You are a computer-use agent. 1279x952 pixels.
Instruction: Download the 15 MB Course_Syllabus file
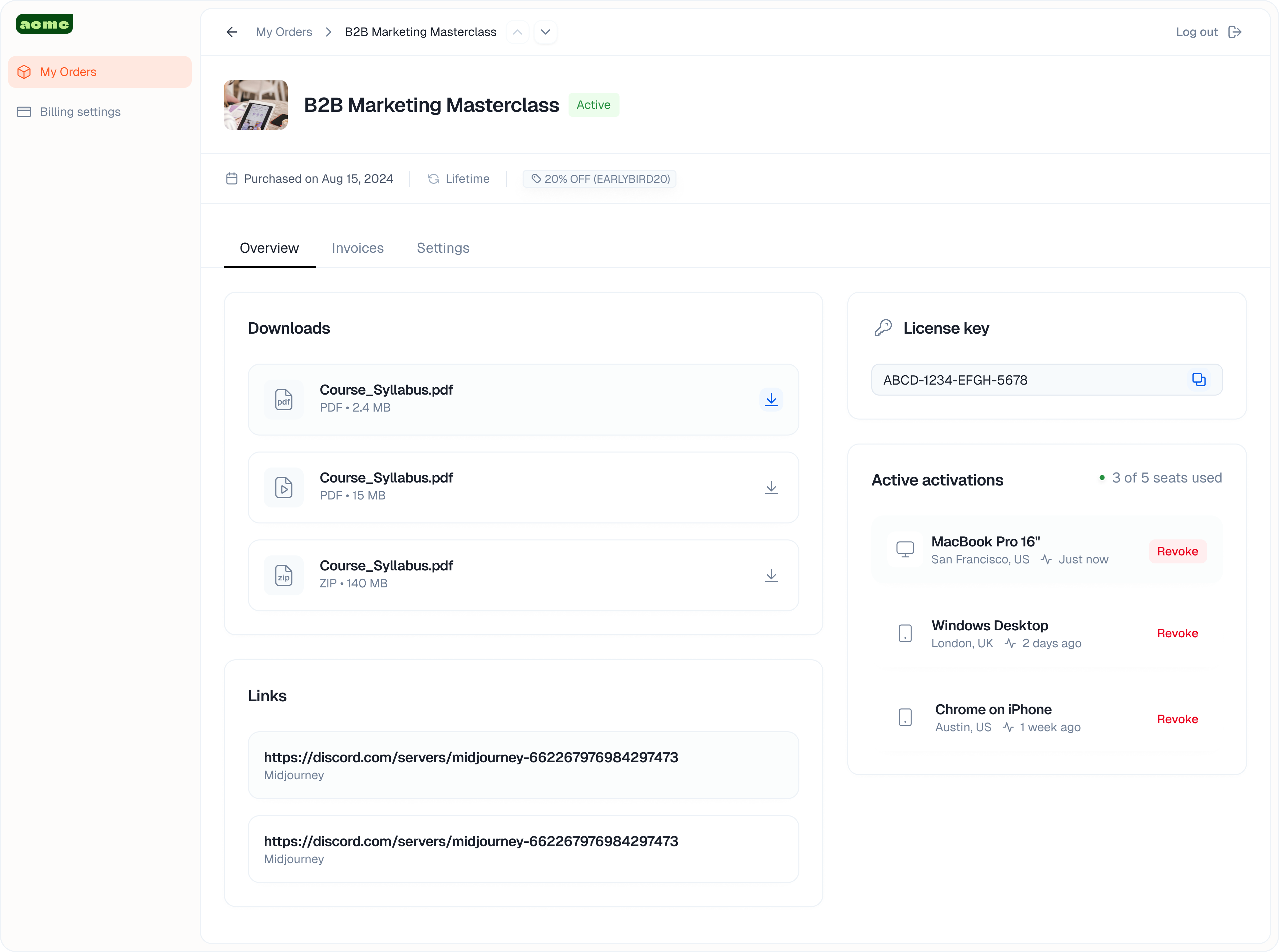pos(771,487)
